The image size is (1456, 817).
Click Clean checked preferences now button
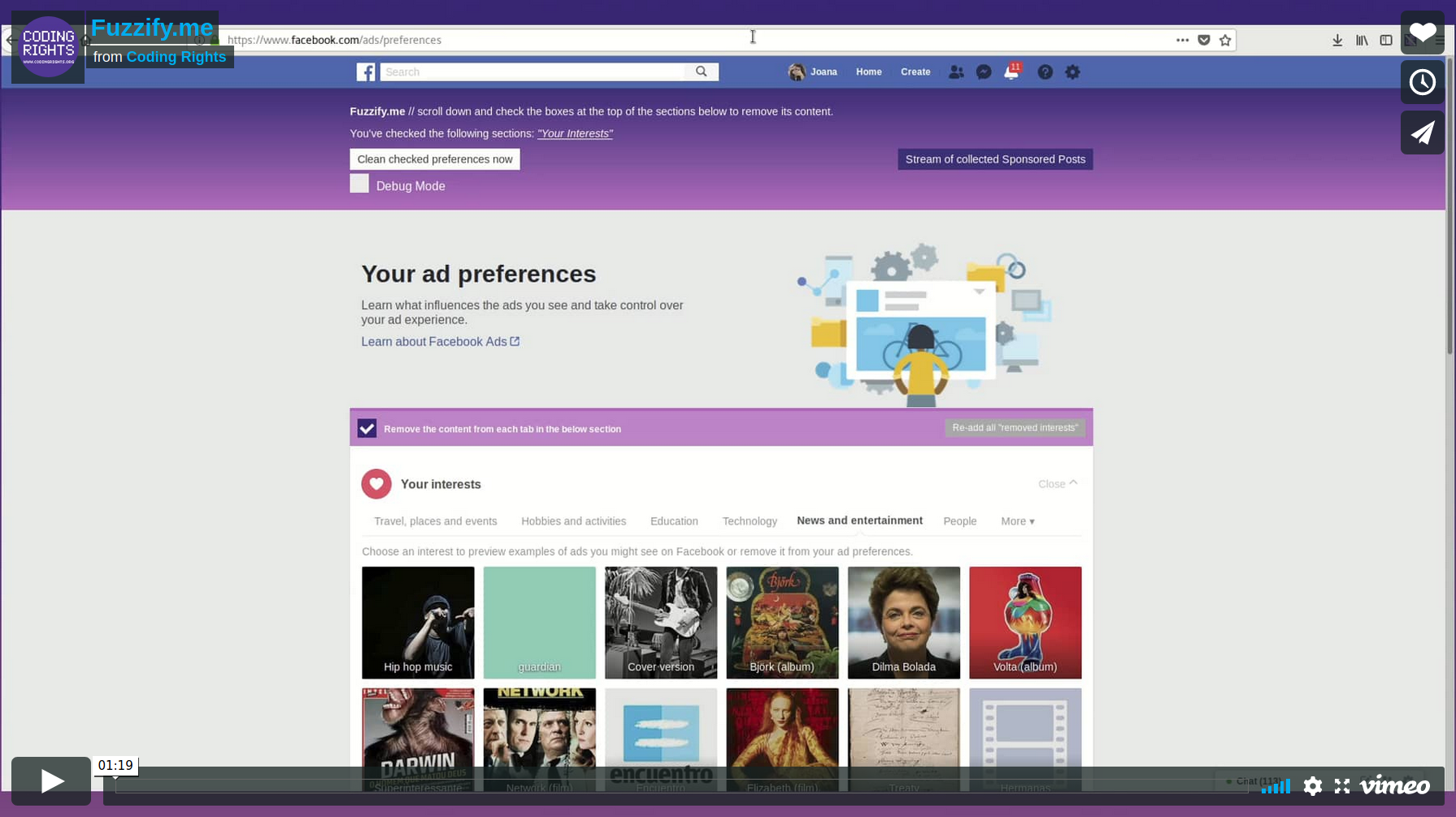point(435,159)
